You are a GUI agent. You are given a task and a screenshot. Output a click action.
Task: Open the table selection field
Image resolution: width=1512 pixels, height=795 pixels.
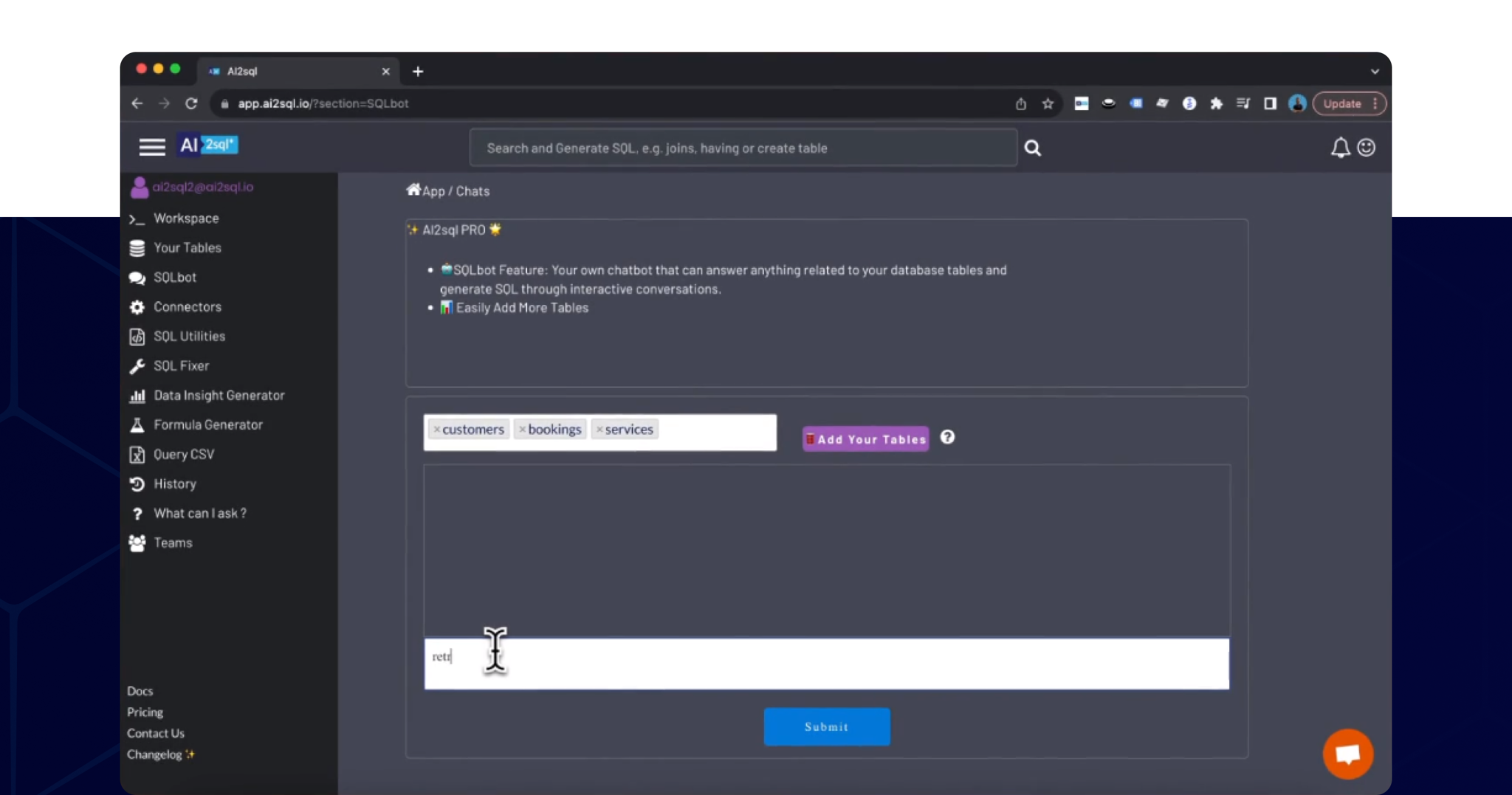pos(716,432)
